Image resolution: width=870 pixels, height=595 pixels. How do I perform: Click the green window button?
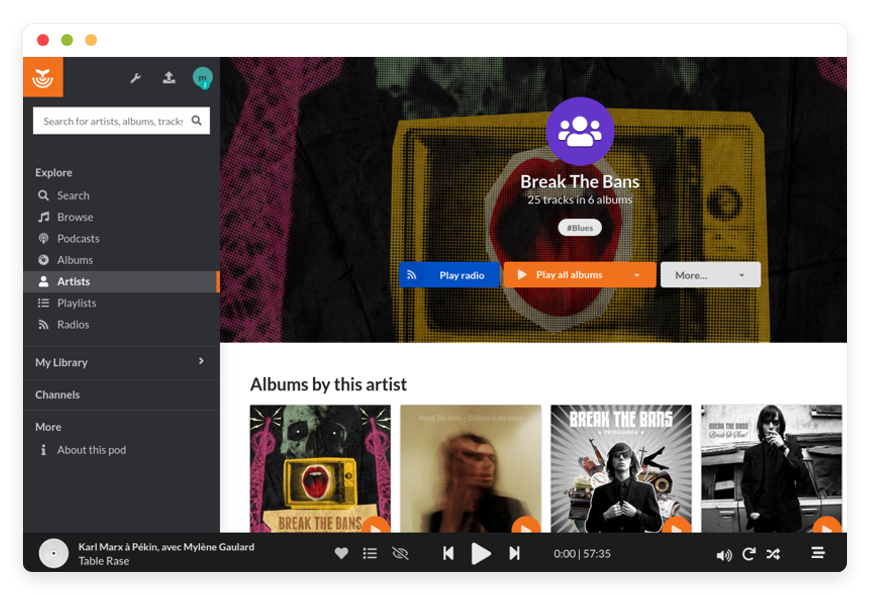coord(67,40)
